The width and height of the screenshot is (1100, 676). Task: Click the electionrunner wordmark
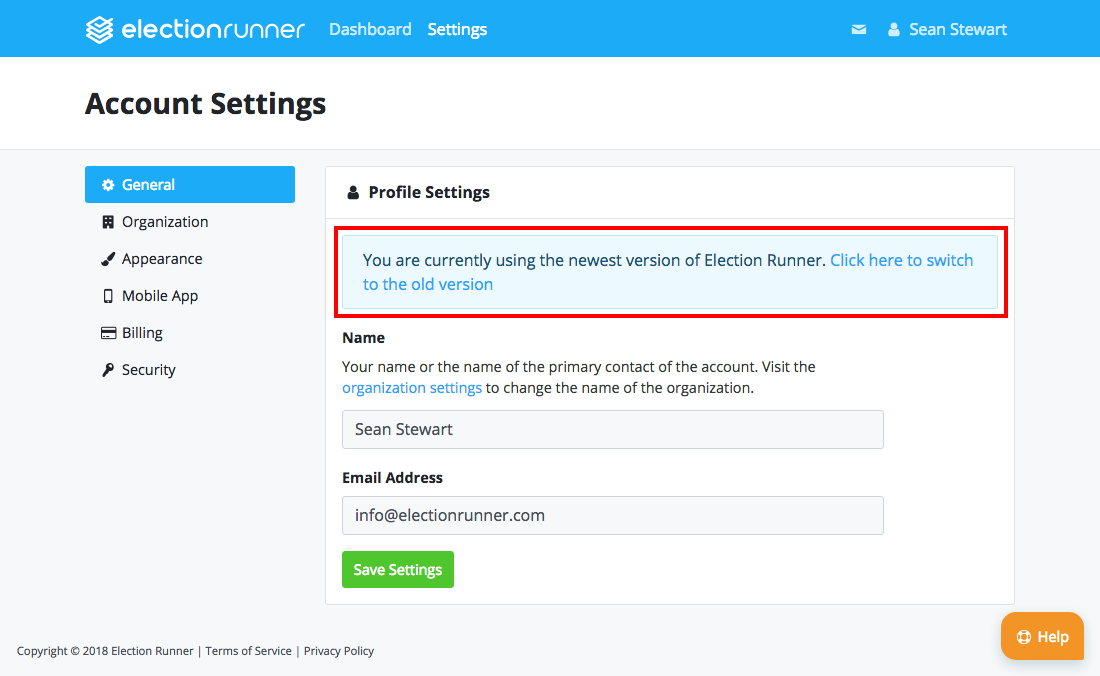pyautogui.click(x=213, y=29)
